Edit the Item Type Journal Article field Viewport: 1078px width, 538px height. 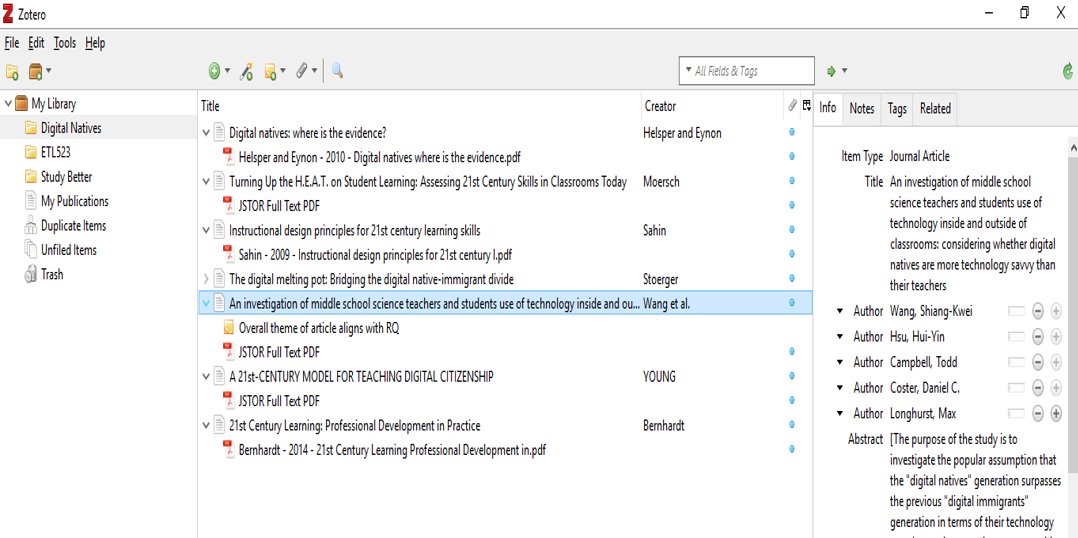click(919, 157)
